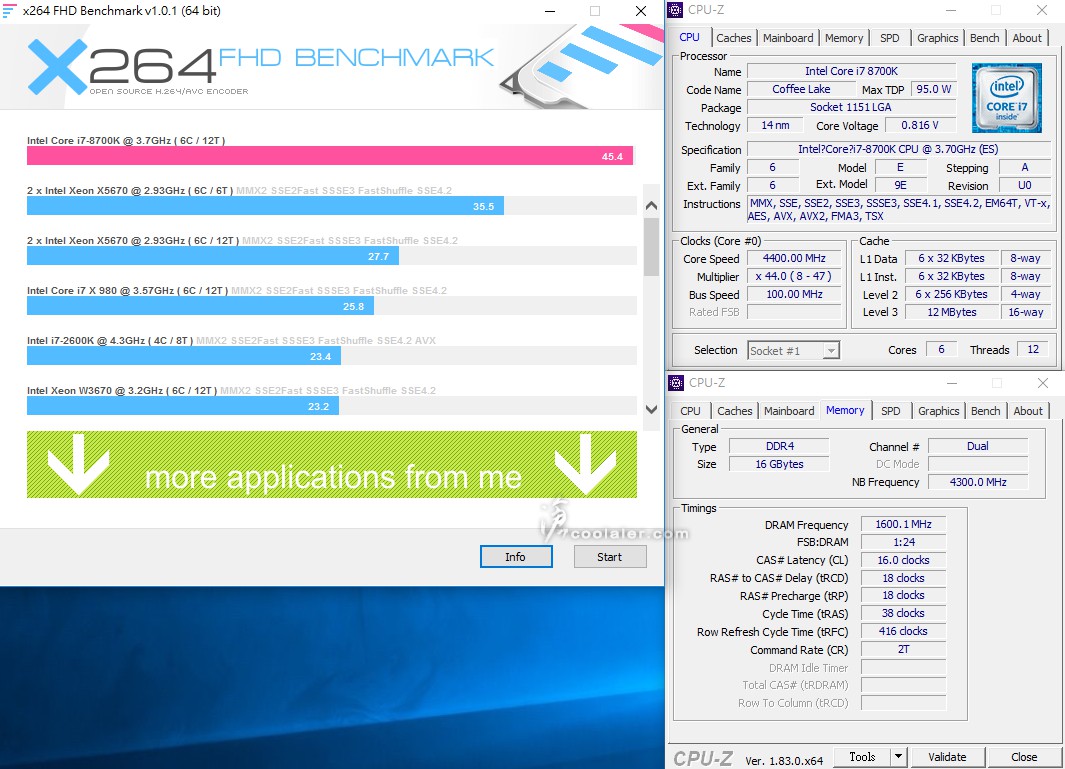Start the x264 benchmark with the Start button
1065x769 pixels.
[x=610, y=557]
